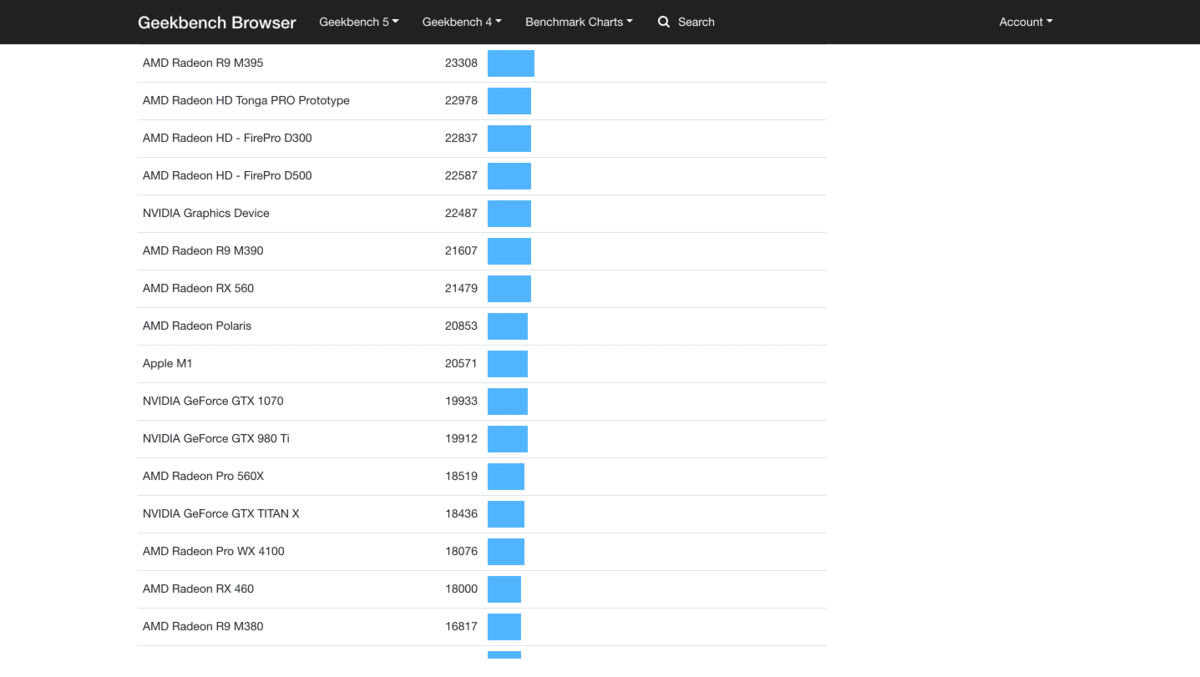Screen dimensions: 1200x677
Task: Go to Geekbench Browser home link
Action: 217,22
